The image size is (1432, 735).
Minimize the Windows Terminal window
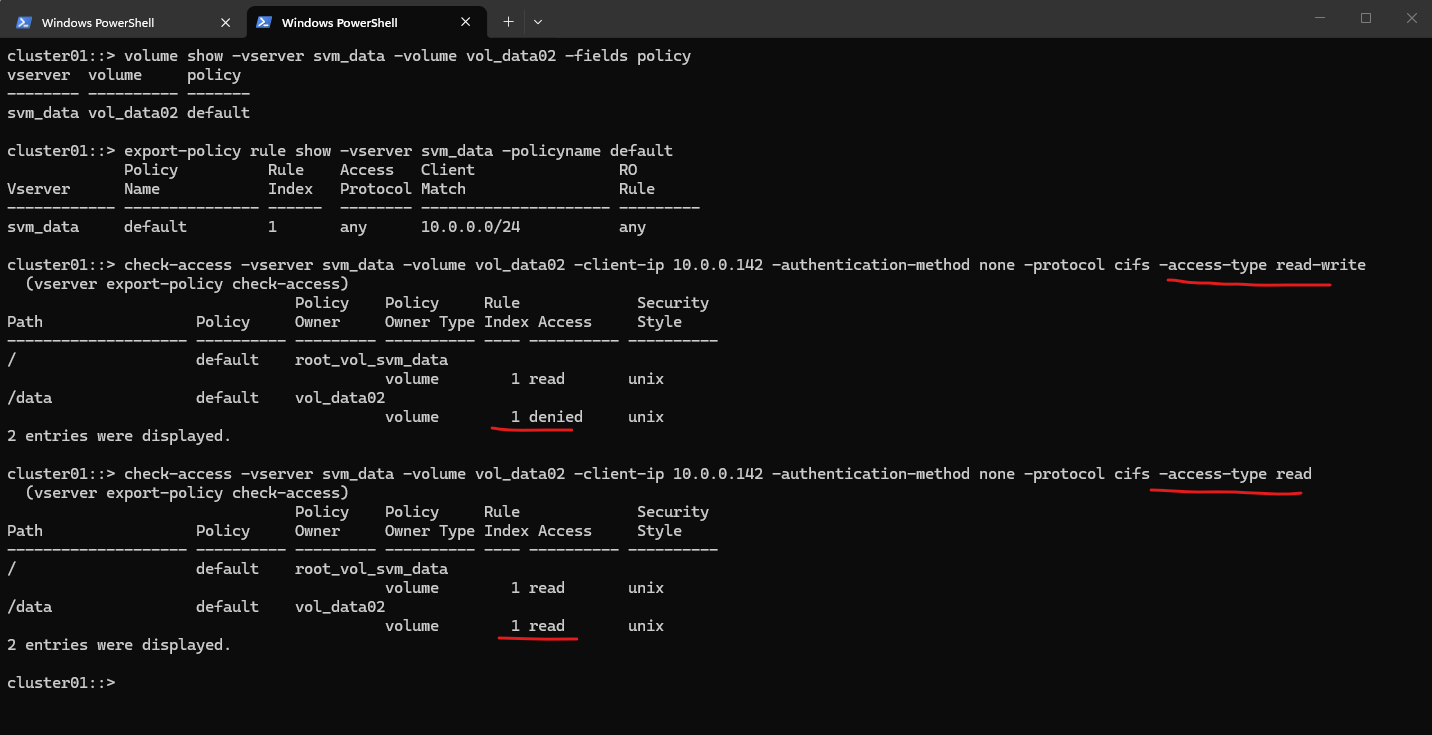click(x=1320, y=18)
